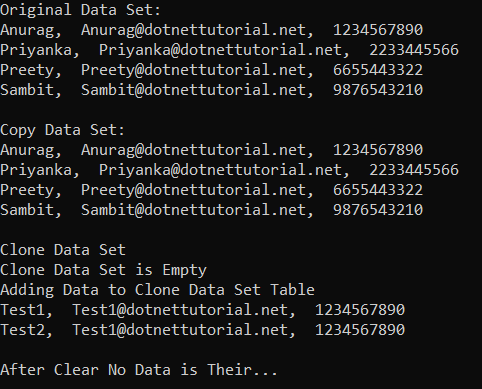Click the 'Clone Data Set is Empty' line
The height and width of the screenshot is (389, 482).
coord(103,270)
